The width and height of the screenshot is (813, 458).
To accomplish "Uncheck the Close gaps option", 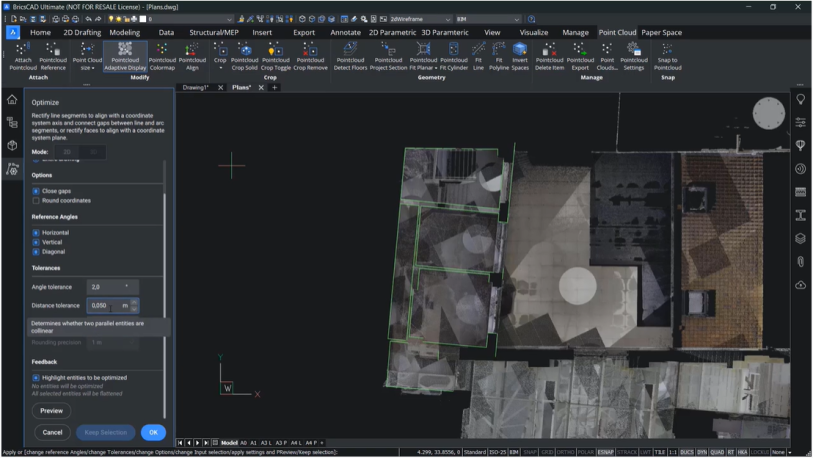I will (x=37, y=190).
